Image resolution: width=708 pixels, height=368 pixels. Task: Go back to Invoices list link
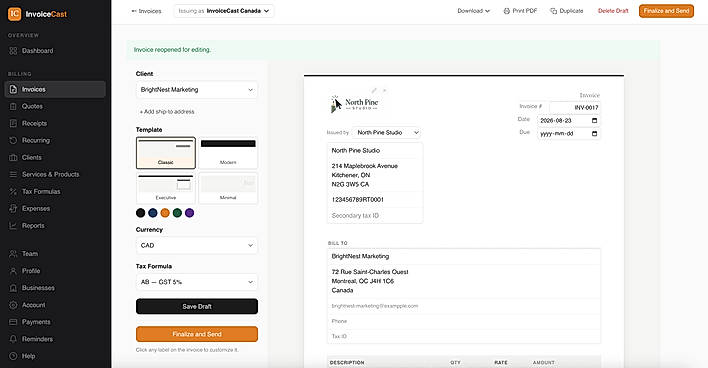coord(146,11)
